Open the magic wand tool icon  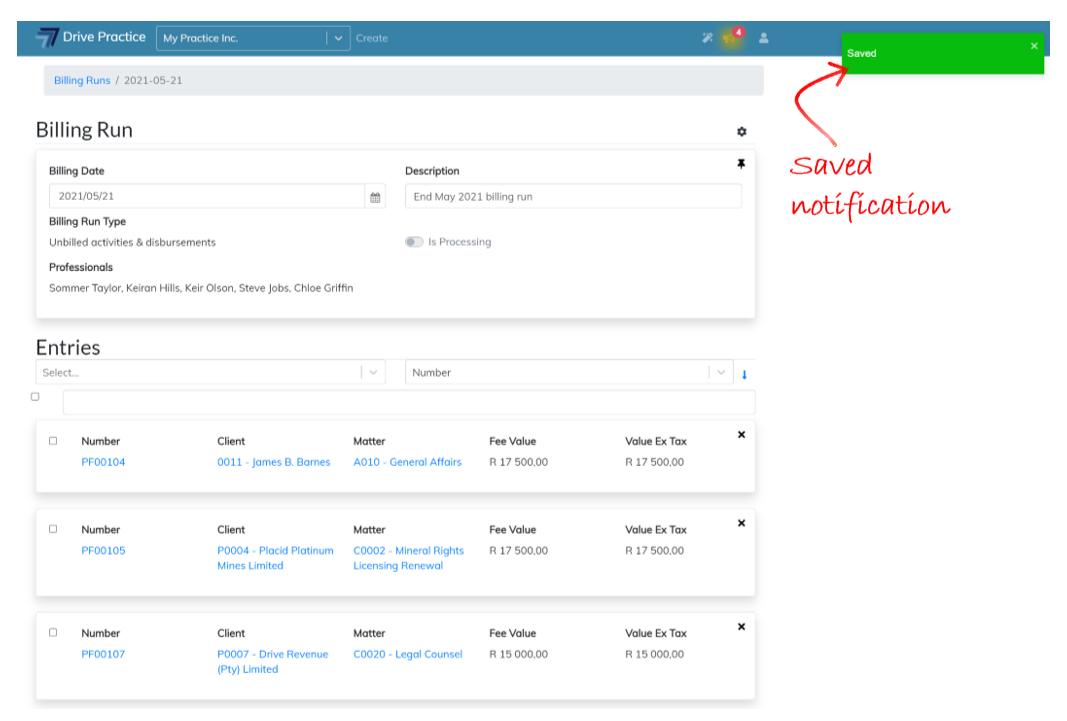(x=707, y=38)
